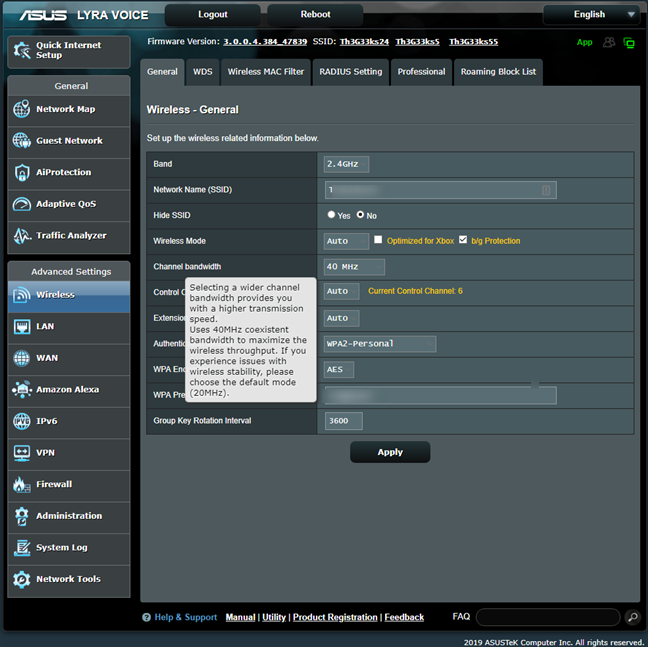The width and height of the screenshot is (648, 647).
Task: Open the Roaming Block List tab
Action: 498,72
